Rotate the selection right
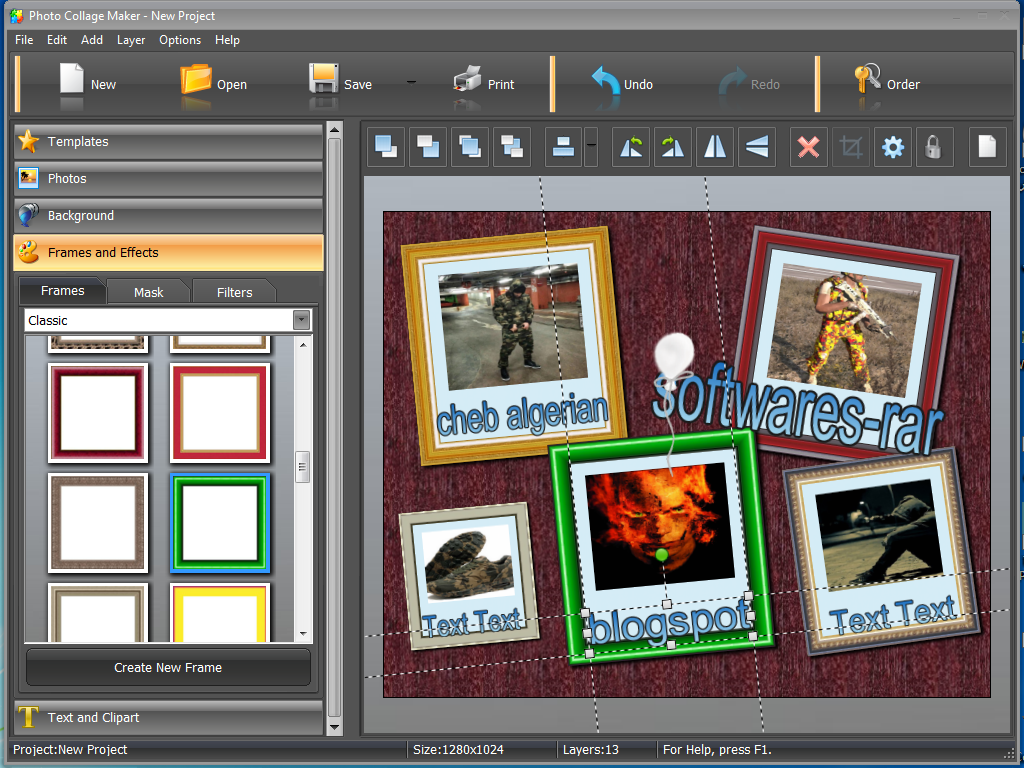Viewport: 1024px width, 768px height. coord(673,147)
